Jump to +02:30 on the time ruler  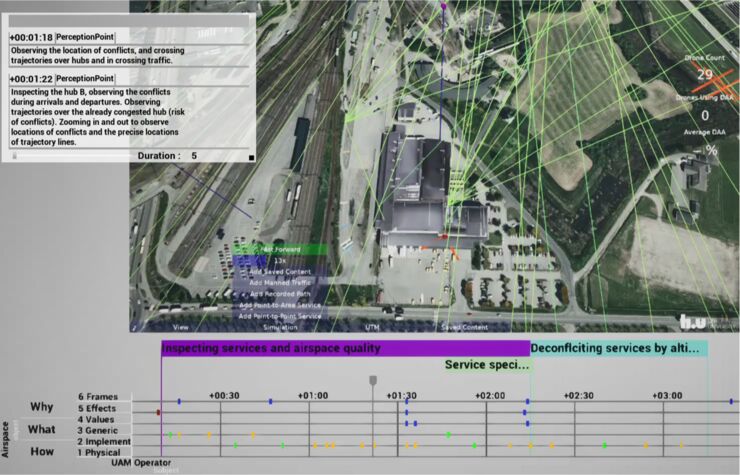click(x=579, y=396)
